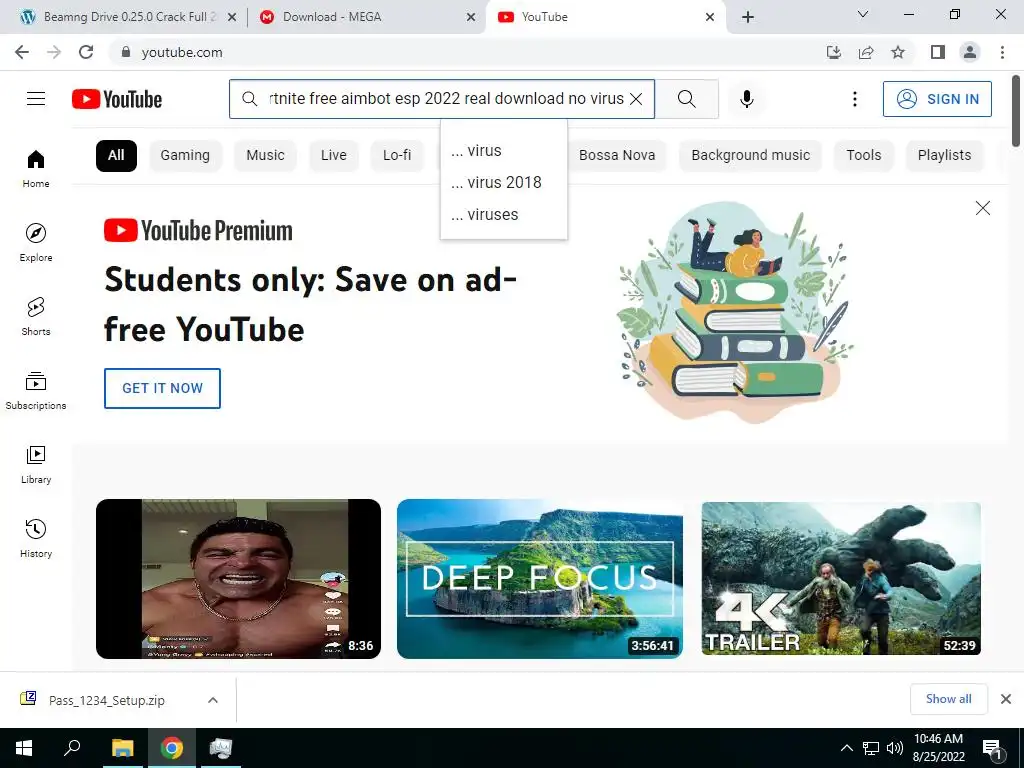Select the Background music chip
Viewport: 1024px width, 768px height.
pyautogui.click(x=750, y=155)
